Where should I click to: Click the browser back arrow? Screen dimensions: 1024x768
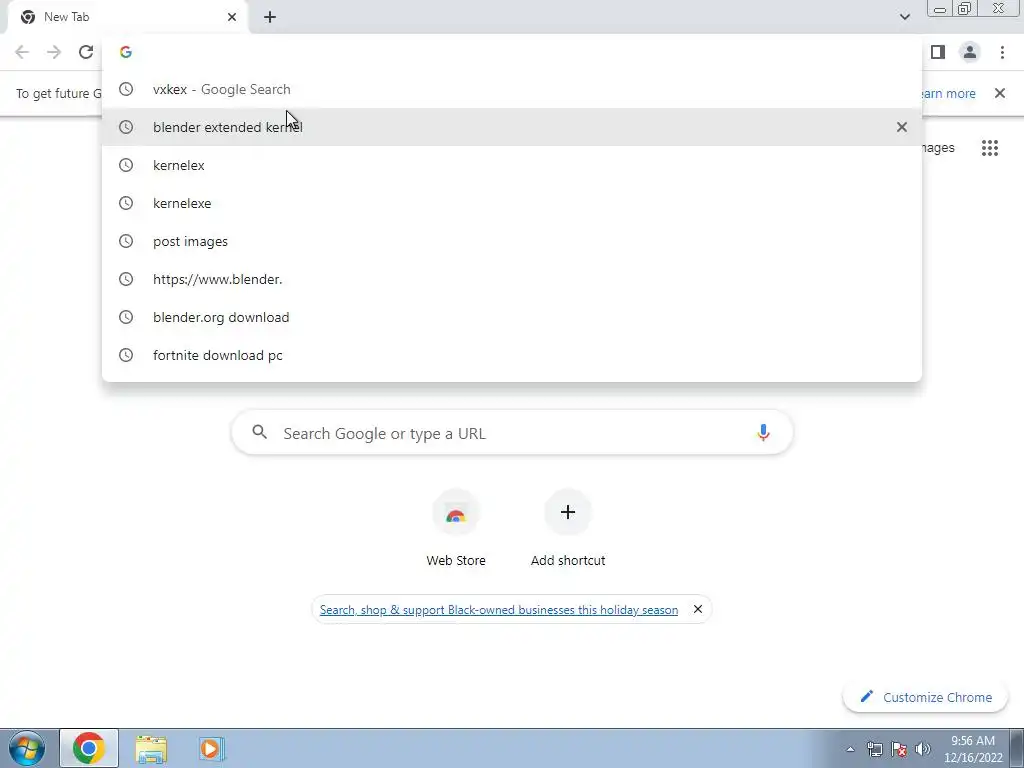[x=22, y=52]
